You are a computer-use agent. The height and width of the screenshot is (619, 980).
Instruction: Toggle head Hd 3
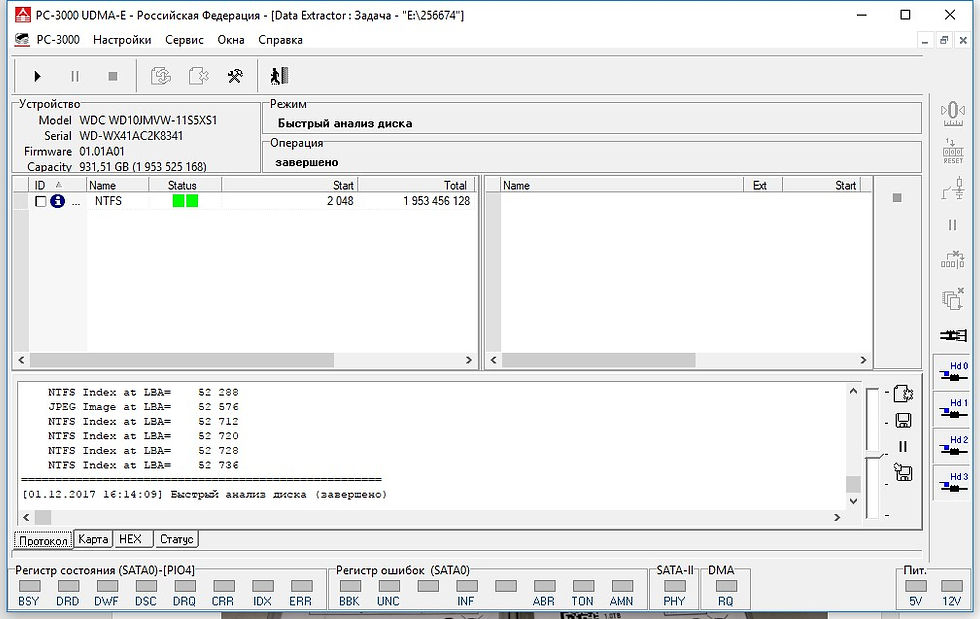(x=952, y=482)
